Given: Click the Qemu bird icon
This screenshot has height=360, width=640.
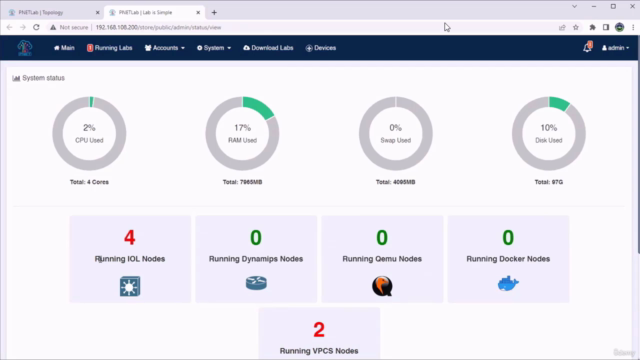Looking at the screenshot, I should [382, 286].
